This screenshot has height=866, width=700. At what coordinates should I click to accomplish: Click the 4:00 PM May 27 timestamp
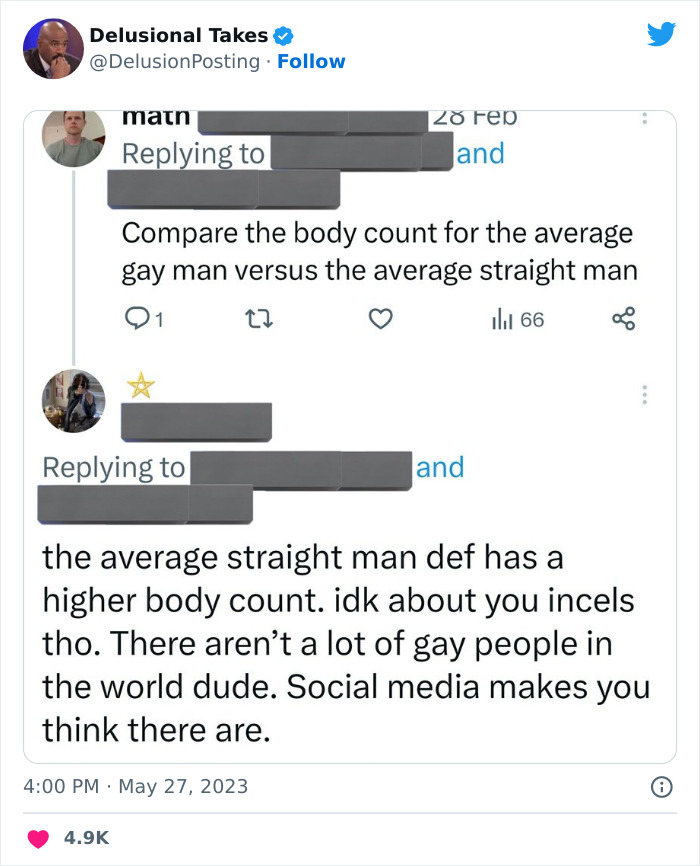[135, 787]
